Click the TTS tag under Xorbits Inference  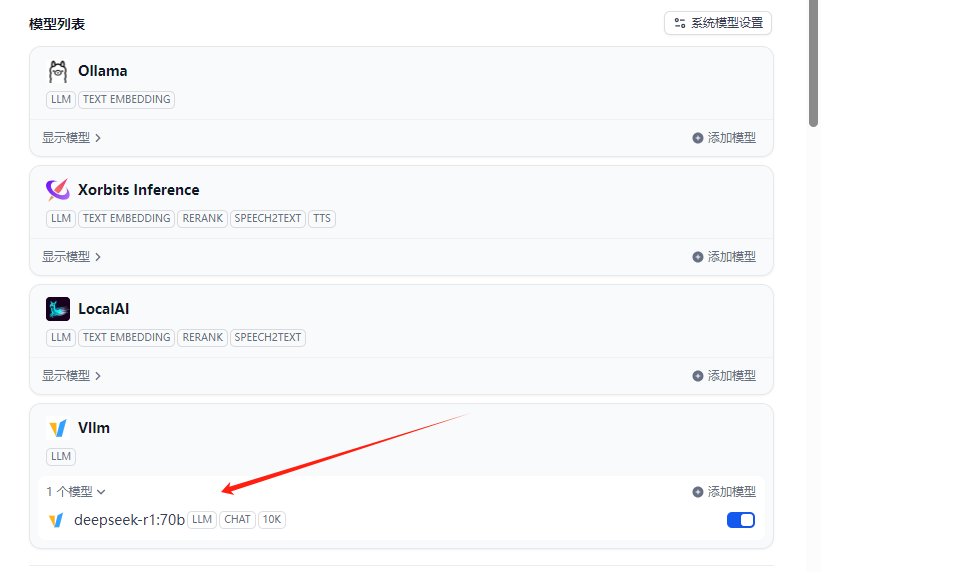coord(322,218)
